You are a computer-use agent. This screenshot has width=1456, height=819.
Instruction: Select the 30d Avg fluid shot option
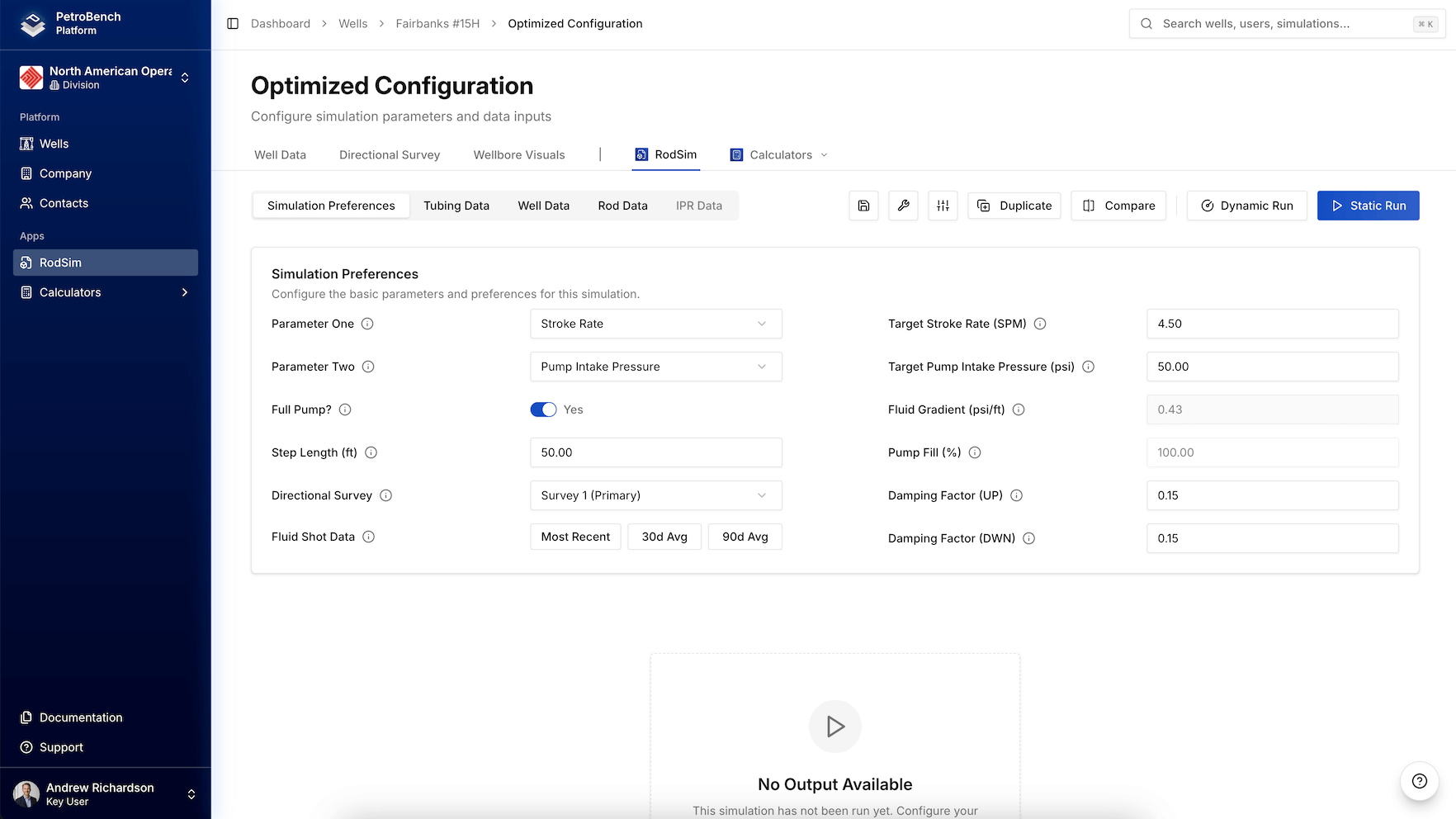(664, 537)
